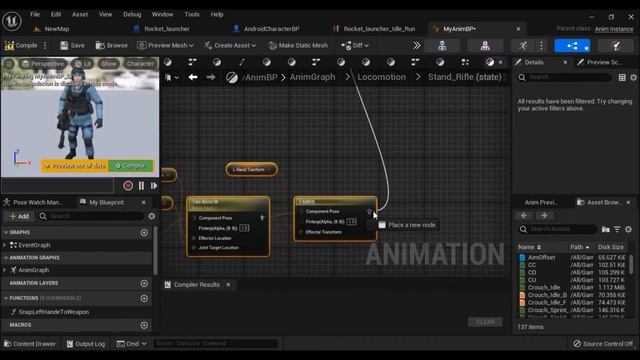This screenshot has height=360, width=640.
Task: Switch to Skeletal Mesh editor mode icon
Action: click(x=485, y=46)
